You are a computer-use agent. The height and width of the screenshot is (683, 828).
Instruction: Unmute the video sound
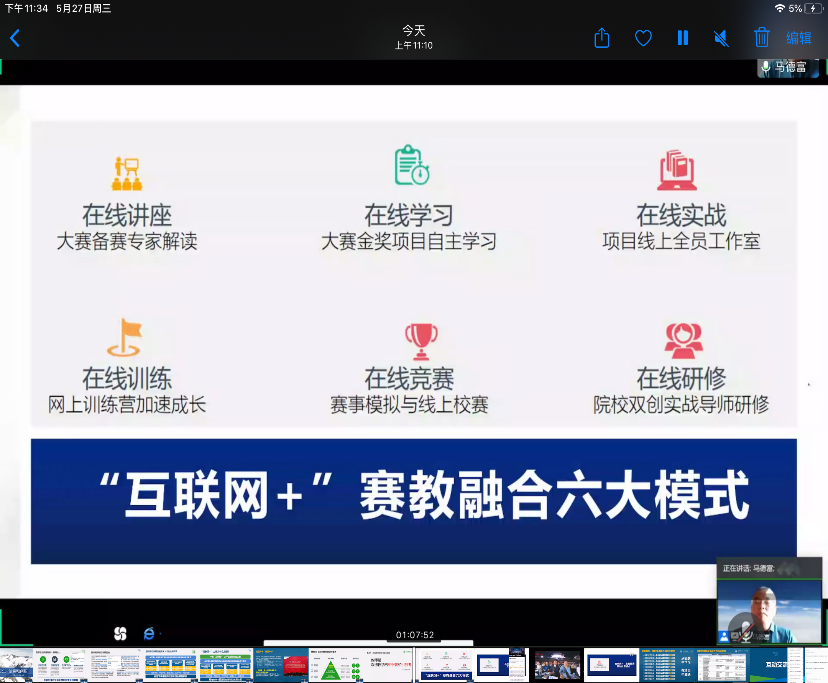[x=721, y=38]
